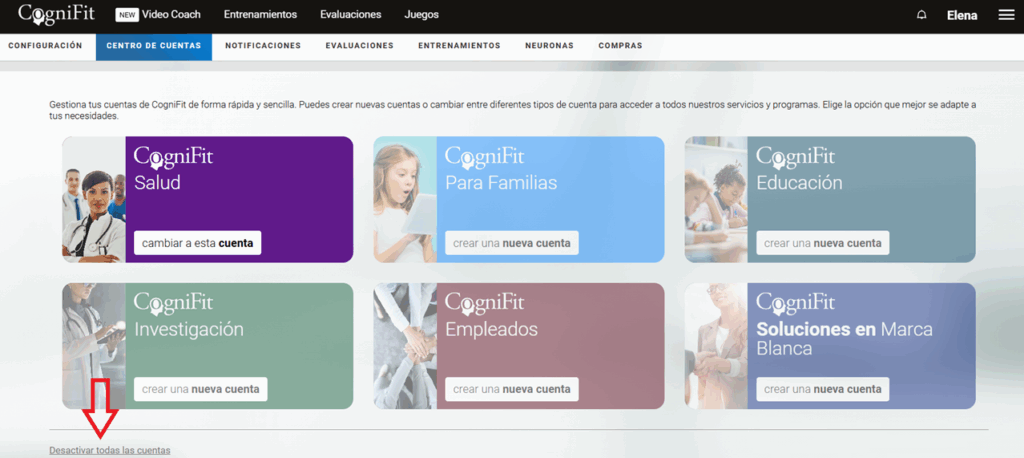Open Juegos in top navigation
The height and width of the screenshot is (458, 1024).
(421, 15)
